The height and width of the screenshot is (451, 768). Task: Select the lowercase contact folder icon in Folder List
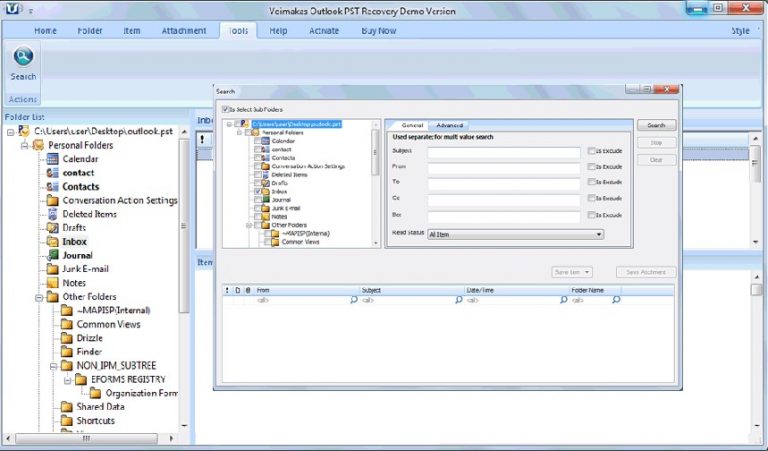(52, 172)
